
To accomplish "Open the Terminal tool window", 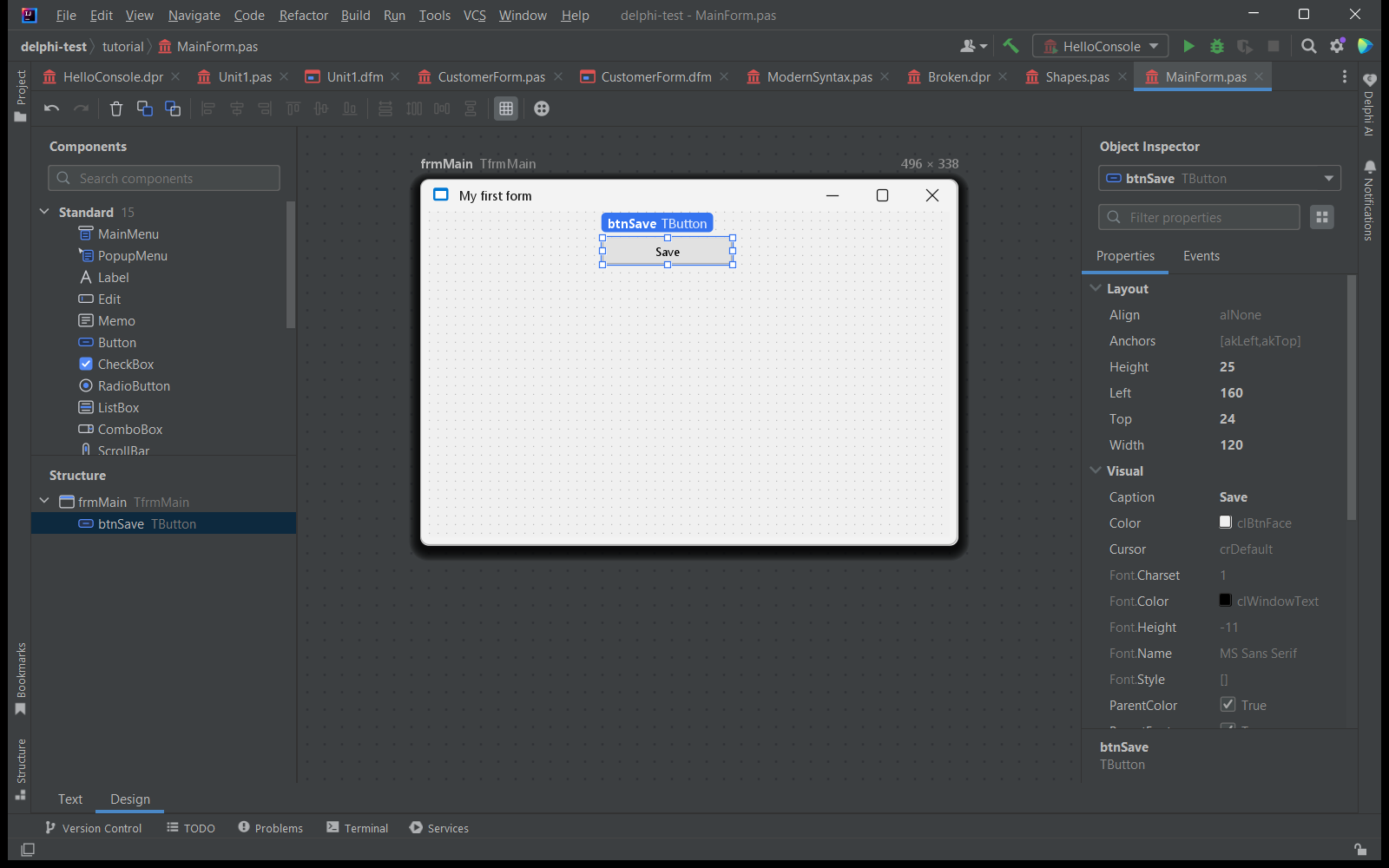I will tap(357, 828).
